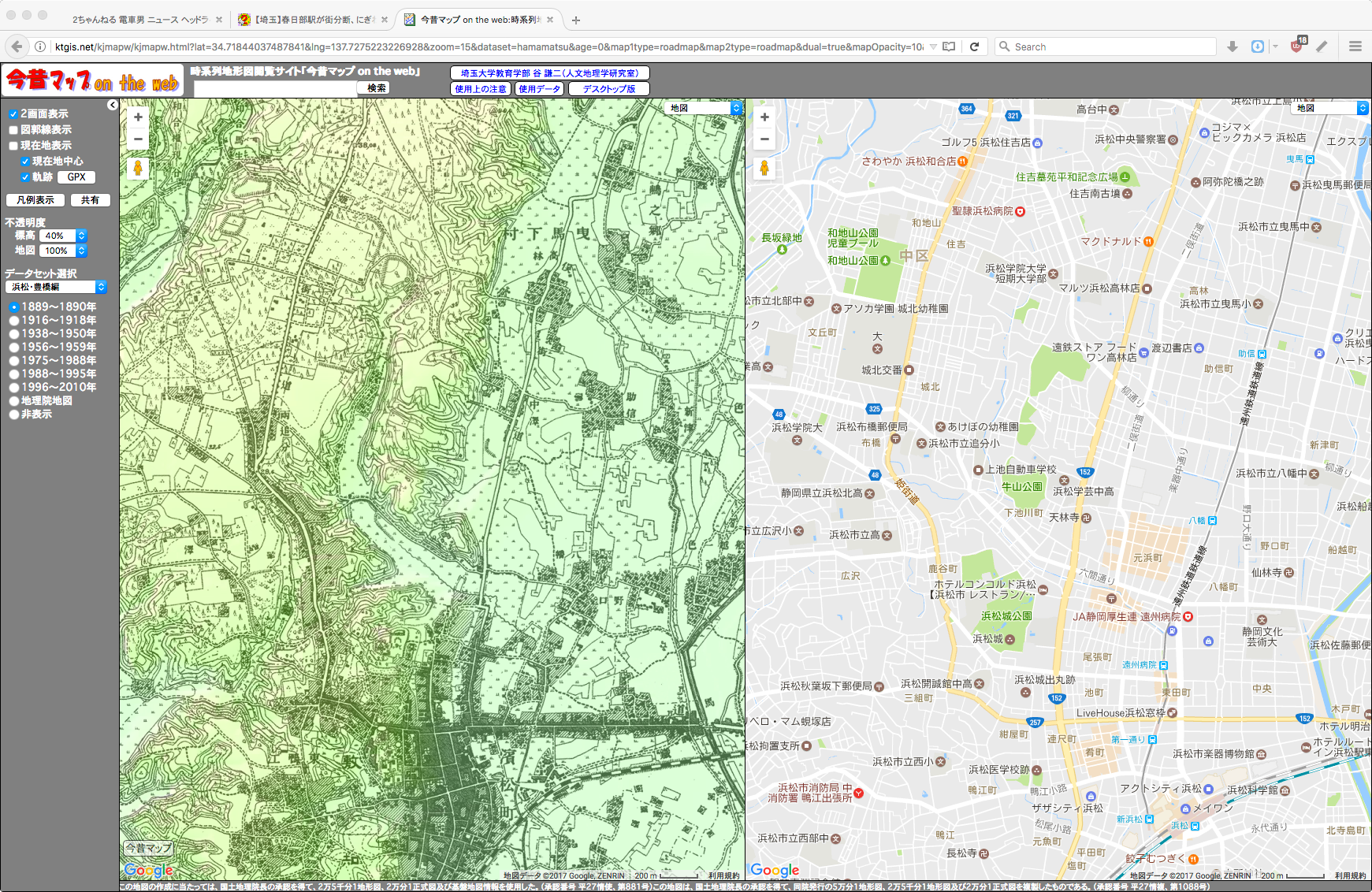
Task: Open the browser hamburger menu
Action: coord(1355,46)
